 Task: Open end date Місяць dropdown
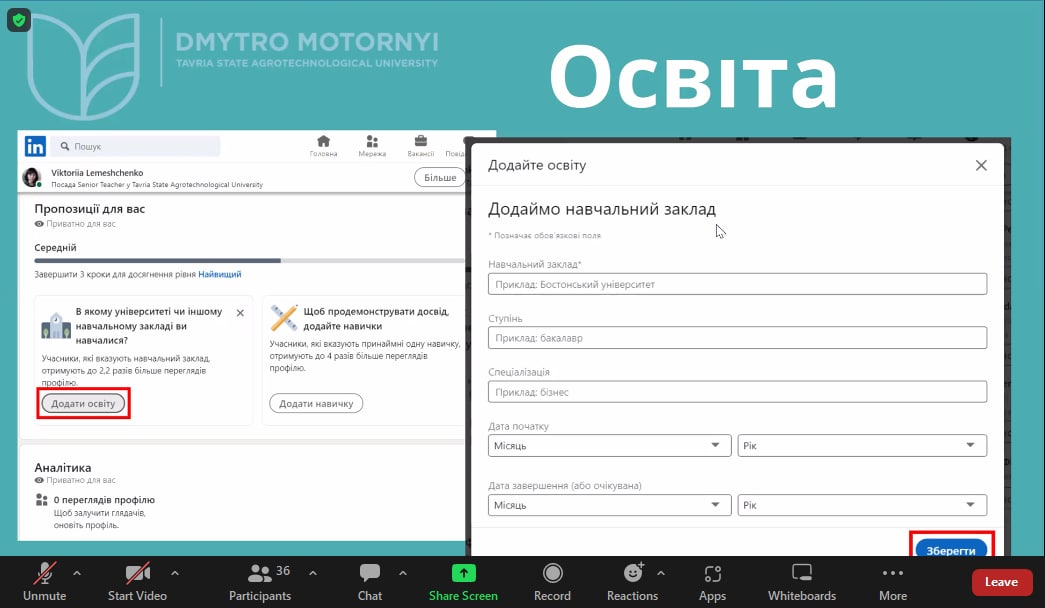(x=609, y=505)
